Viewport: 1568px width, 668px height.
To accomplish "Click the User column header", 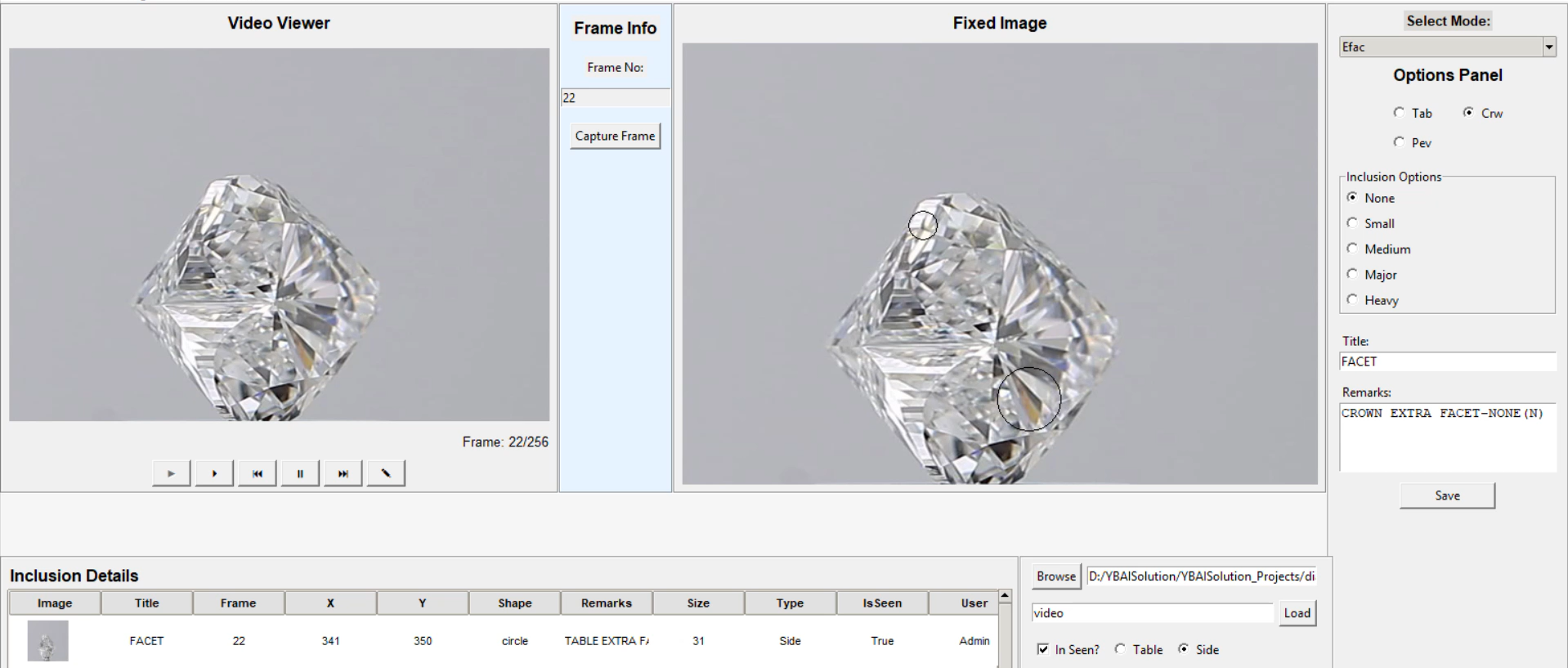I will [x=964, y=603].
